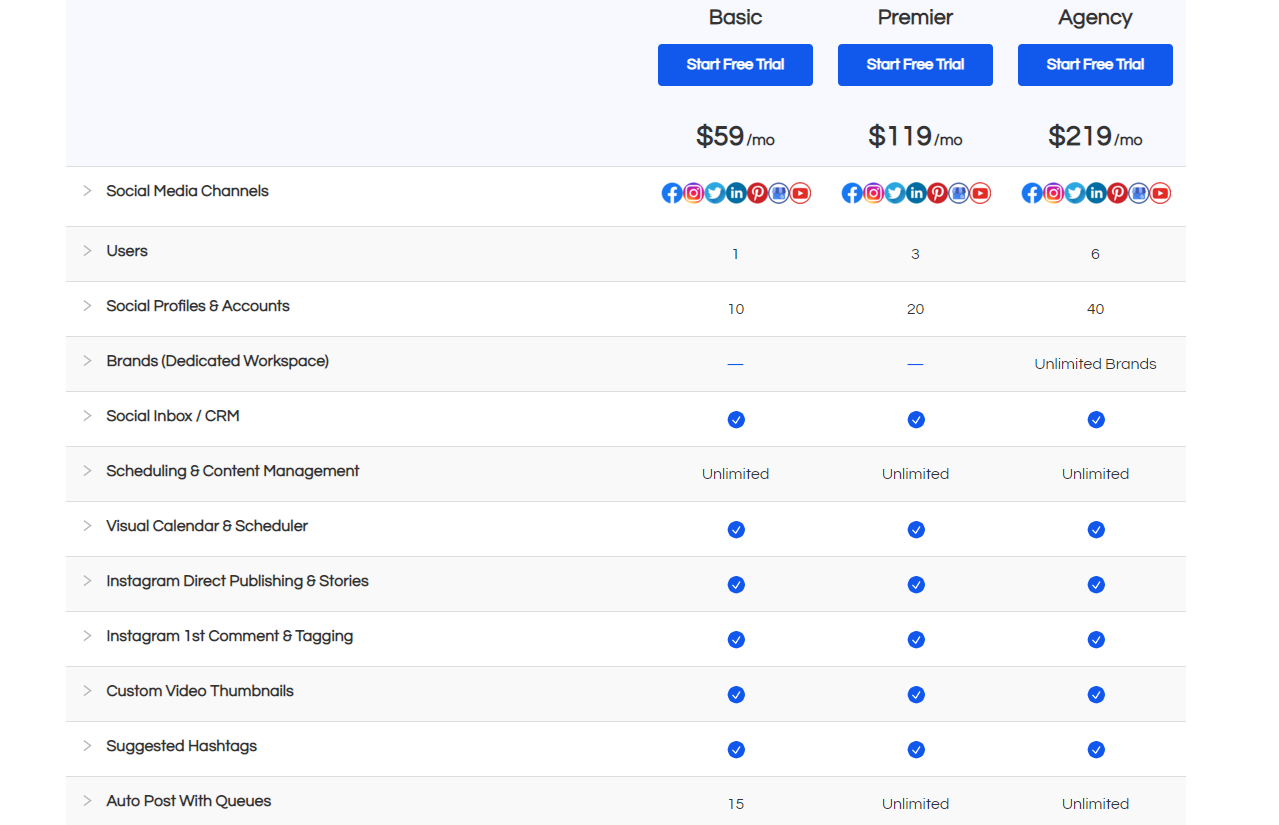Viewport: 1279px width, 825px height.
Task: Expand the Social Profiles & Accounts chevron
Action: 87,305
